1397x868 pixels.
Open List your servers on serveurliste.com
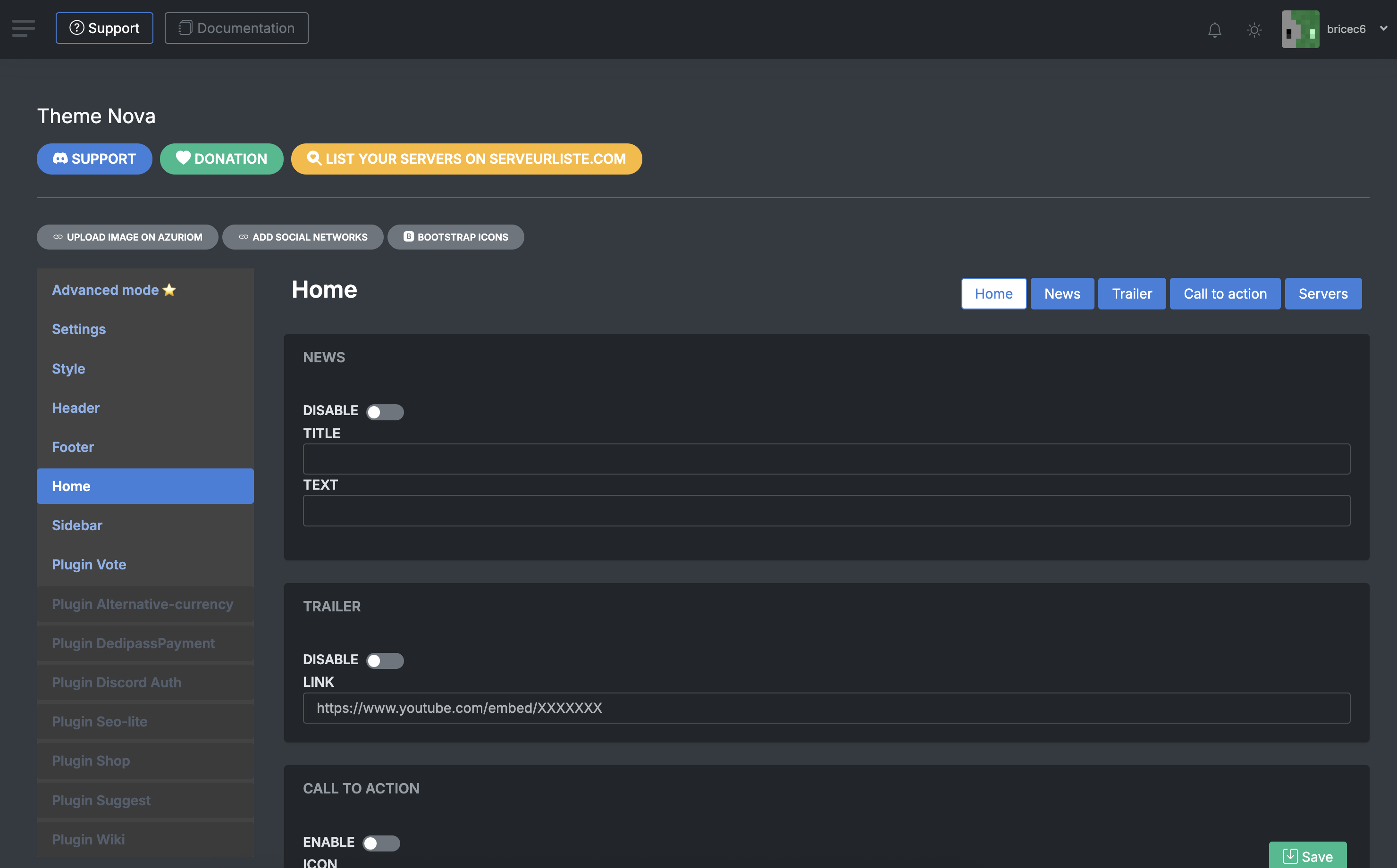466,159
